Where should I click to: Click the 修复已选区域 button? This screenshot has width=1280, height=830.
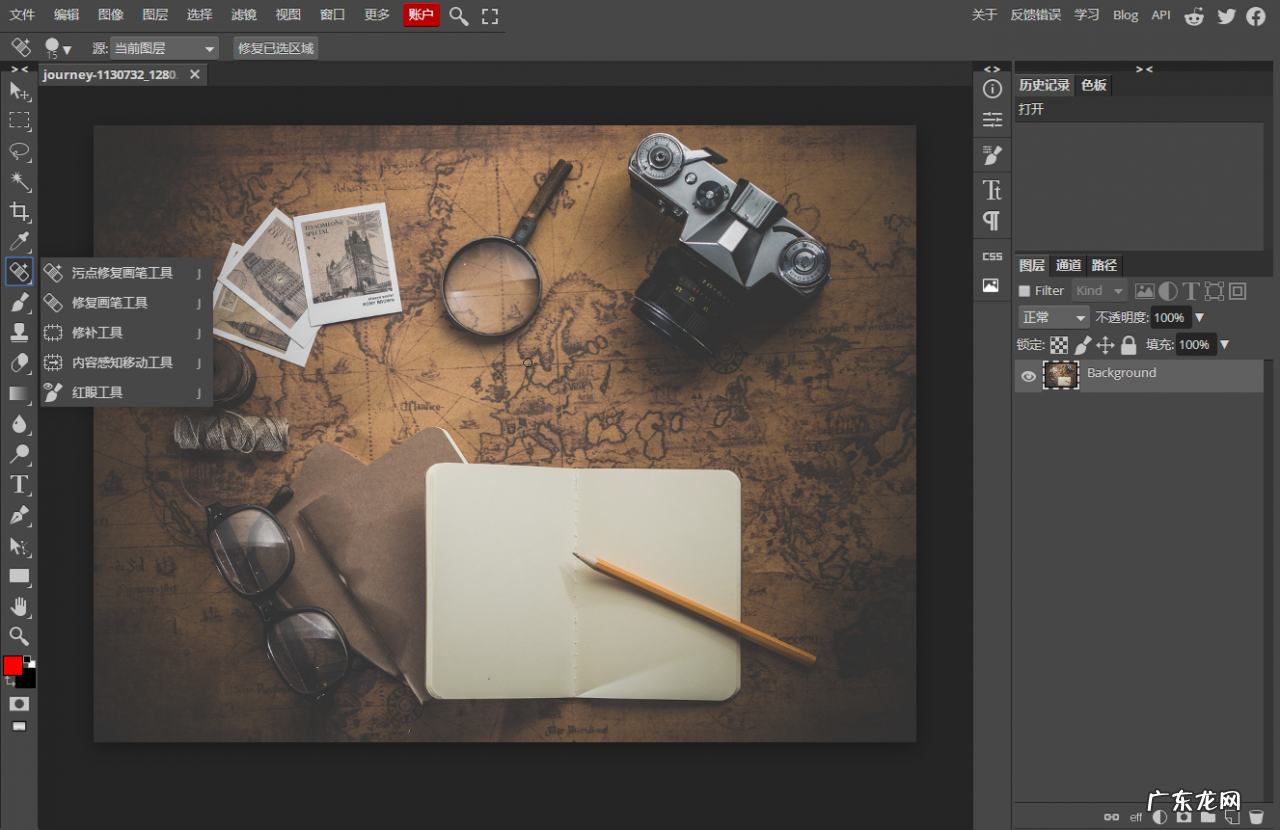(x=275, y=48)
